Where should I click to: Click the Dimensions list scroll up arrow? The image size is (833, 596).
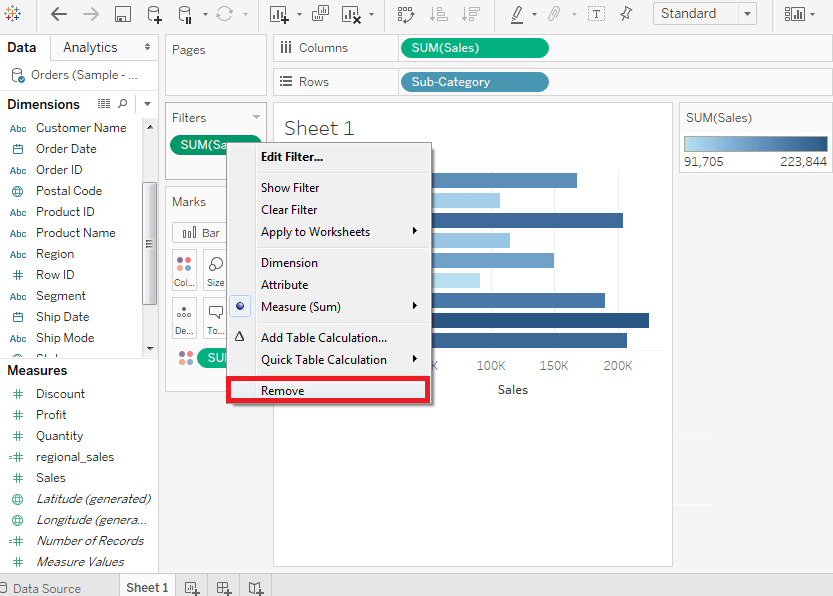pyautogui.click(x=150, y=127)
